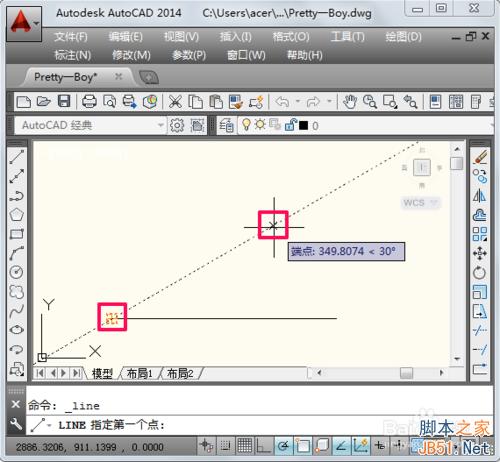This screenshot has width=500, height=462.
Task: Select the Arc tool
Action: click(x=16, y=253)
